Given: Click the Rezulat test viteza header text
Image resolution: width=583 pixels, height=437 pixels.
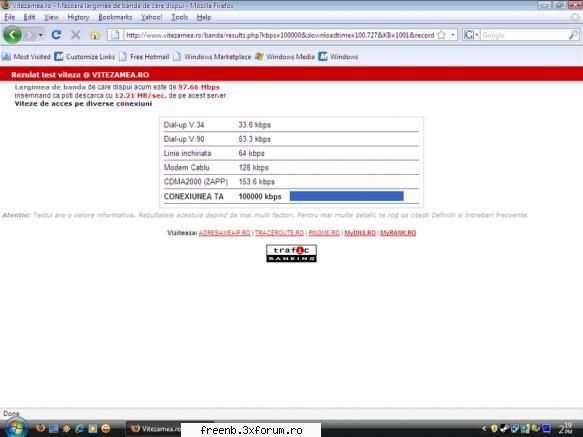Looking at the screenshot, I should coord(80,75).
